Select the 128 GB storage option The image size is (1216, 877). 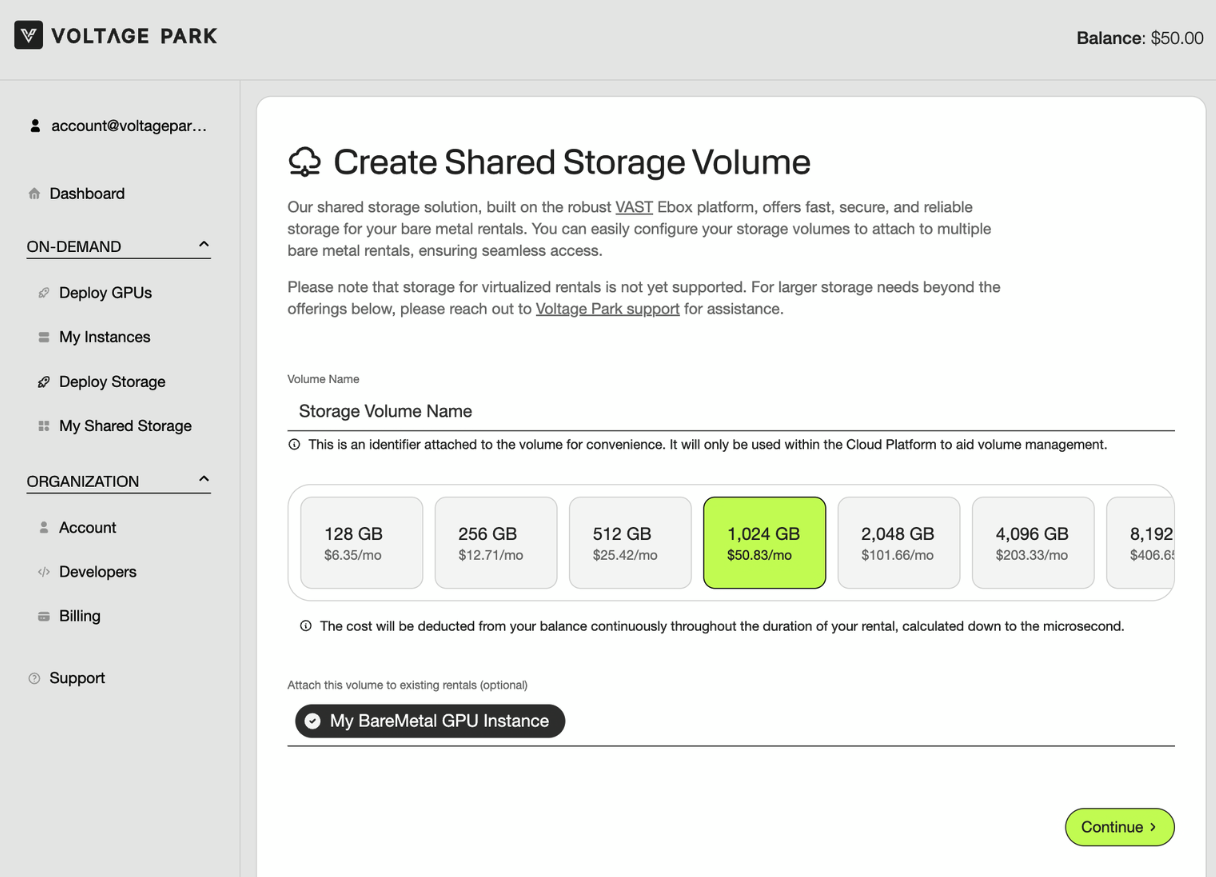tap(361, 543)
